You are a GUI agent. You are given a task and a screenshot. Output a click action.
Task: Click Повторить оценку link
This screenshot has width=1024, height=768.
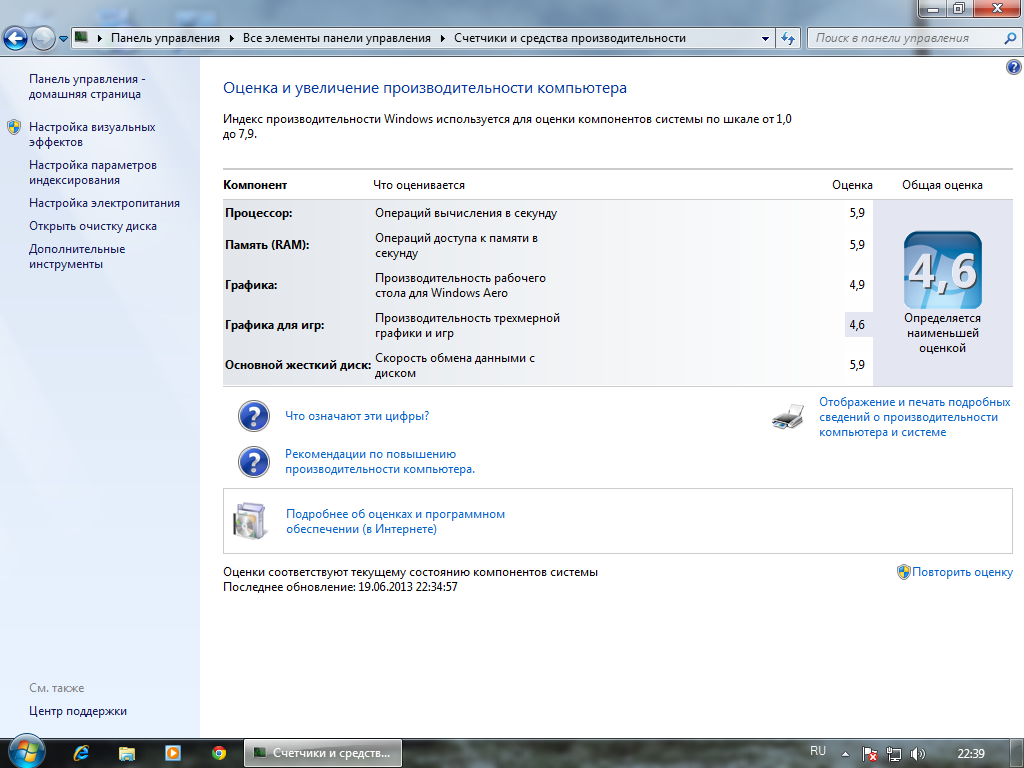point(963,572)
